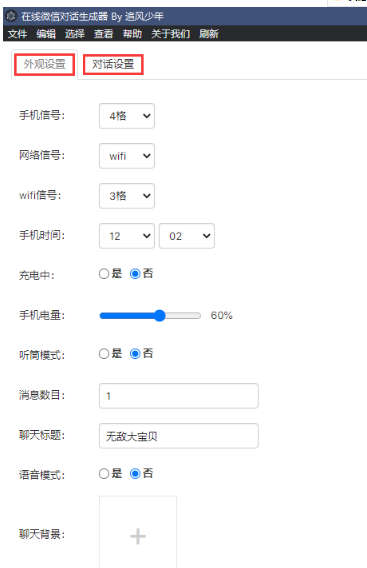Open the 网络信号 dropdown showing wifi
This screenshot has height=568, width=367.
[127, 156]
